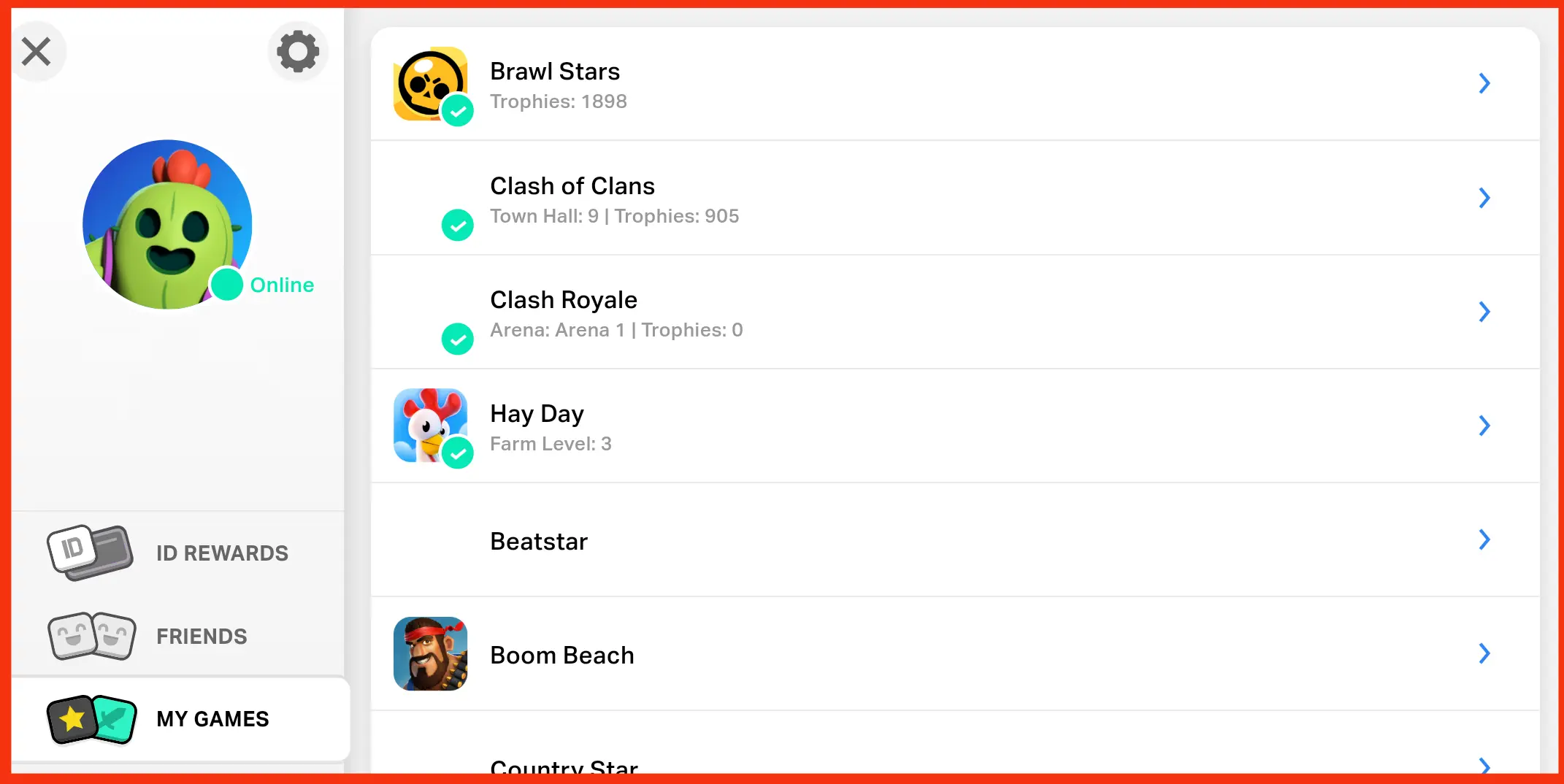Viewport: 1564px width, 784px height.
Task: Open settings with the gear icon
Action: 298,51
